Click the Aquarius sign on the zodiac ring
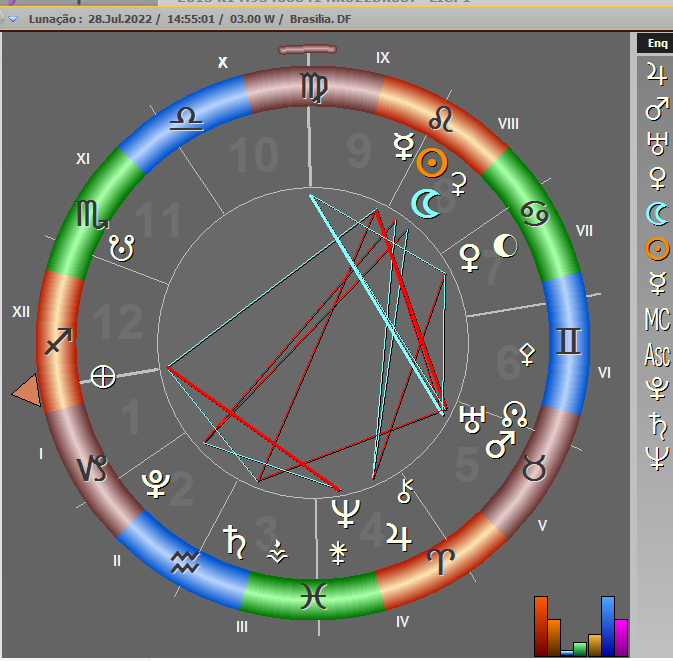 click(x=185, y=562)
